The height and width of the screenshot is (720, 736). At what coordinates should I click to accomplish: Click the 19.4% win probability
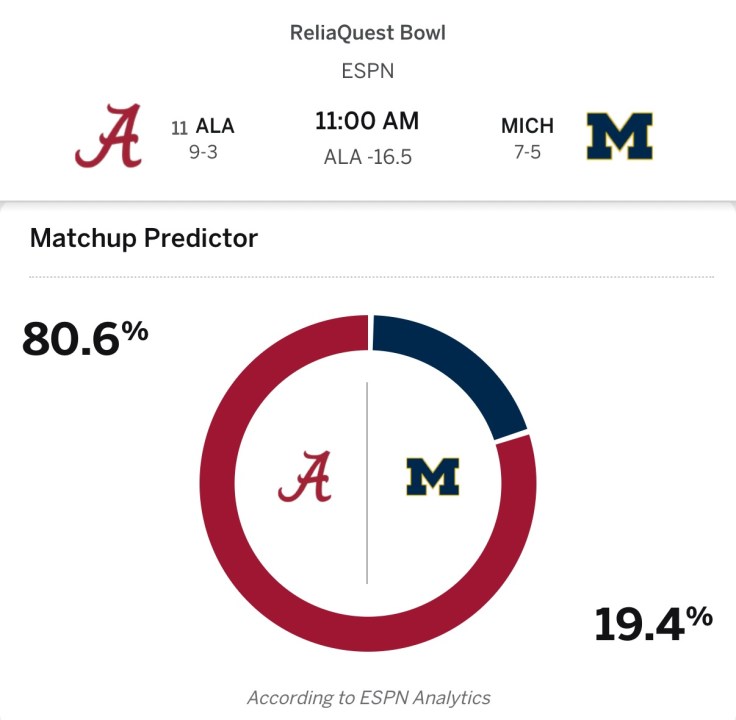(652, 624)
